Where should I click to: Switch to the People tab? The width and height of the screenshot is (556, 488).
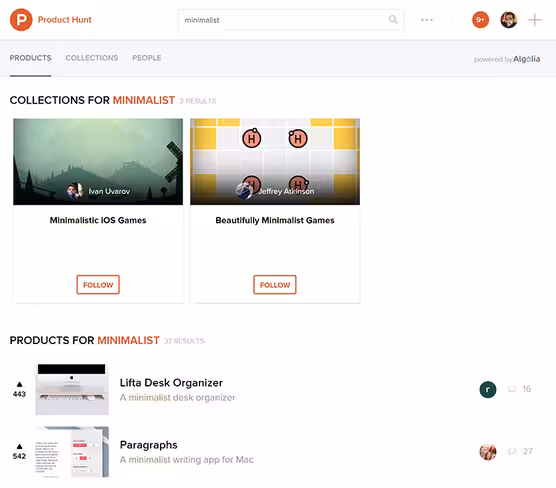(x=147, y=58)
